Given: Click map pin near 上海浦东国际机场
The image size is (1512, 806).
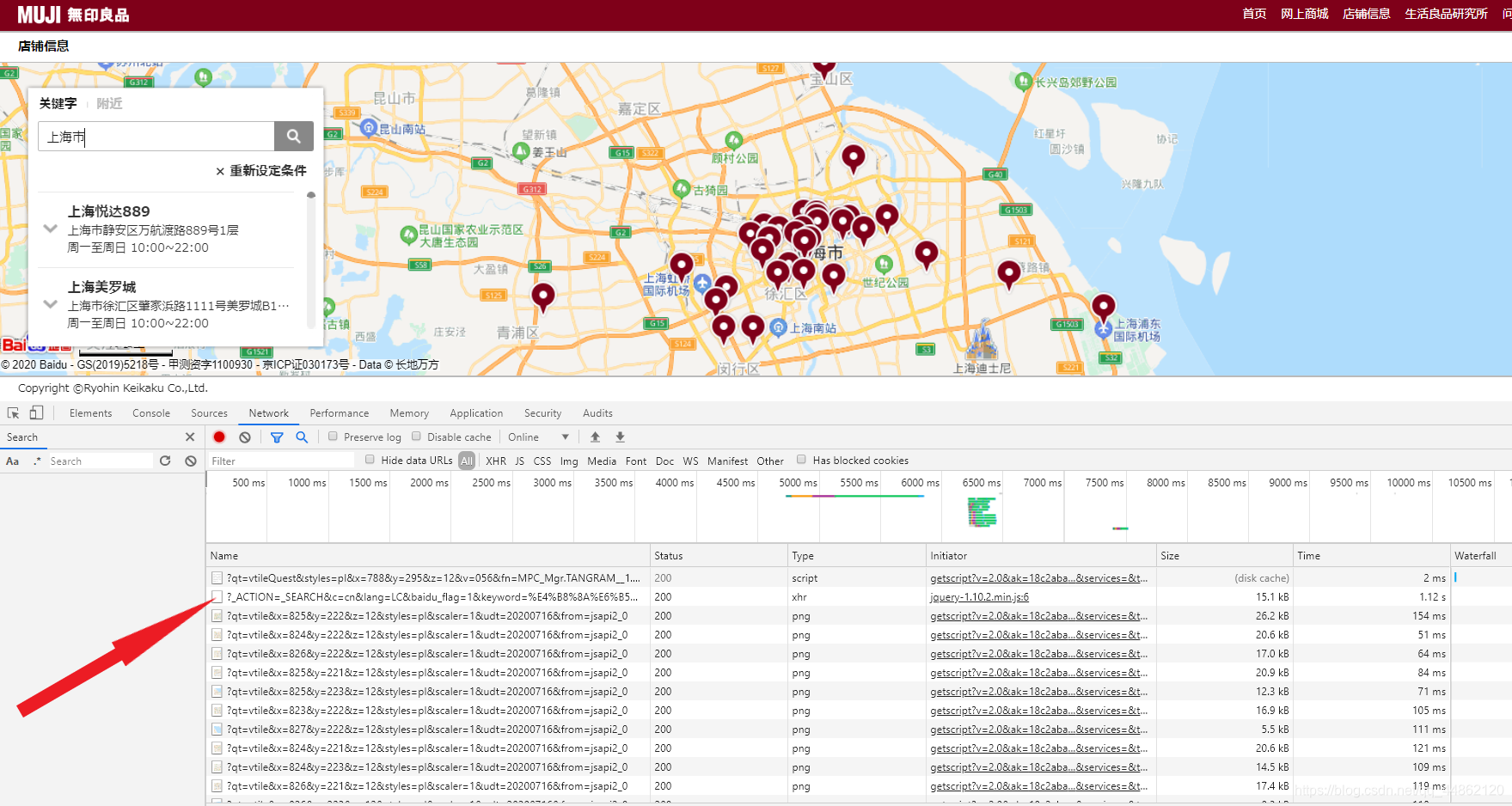Looking at the screenshot, I should (1104, 307).
